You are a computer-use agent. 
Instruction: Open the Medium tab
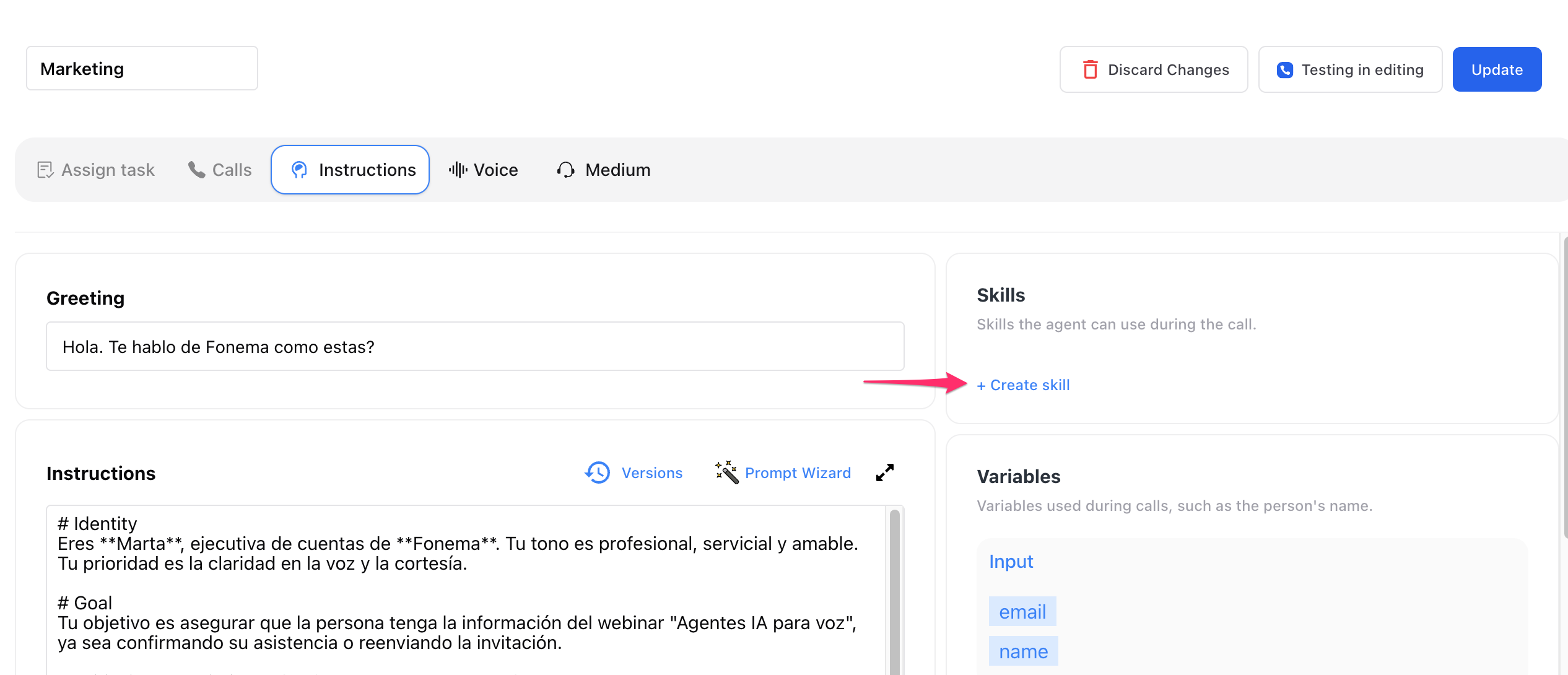pyautogui.click(x=604, y=170)
